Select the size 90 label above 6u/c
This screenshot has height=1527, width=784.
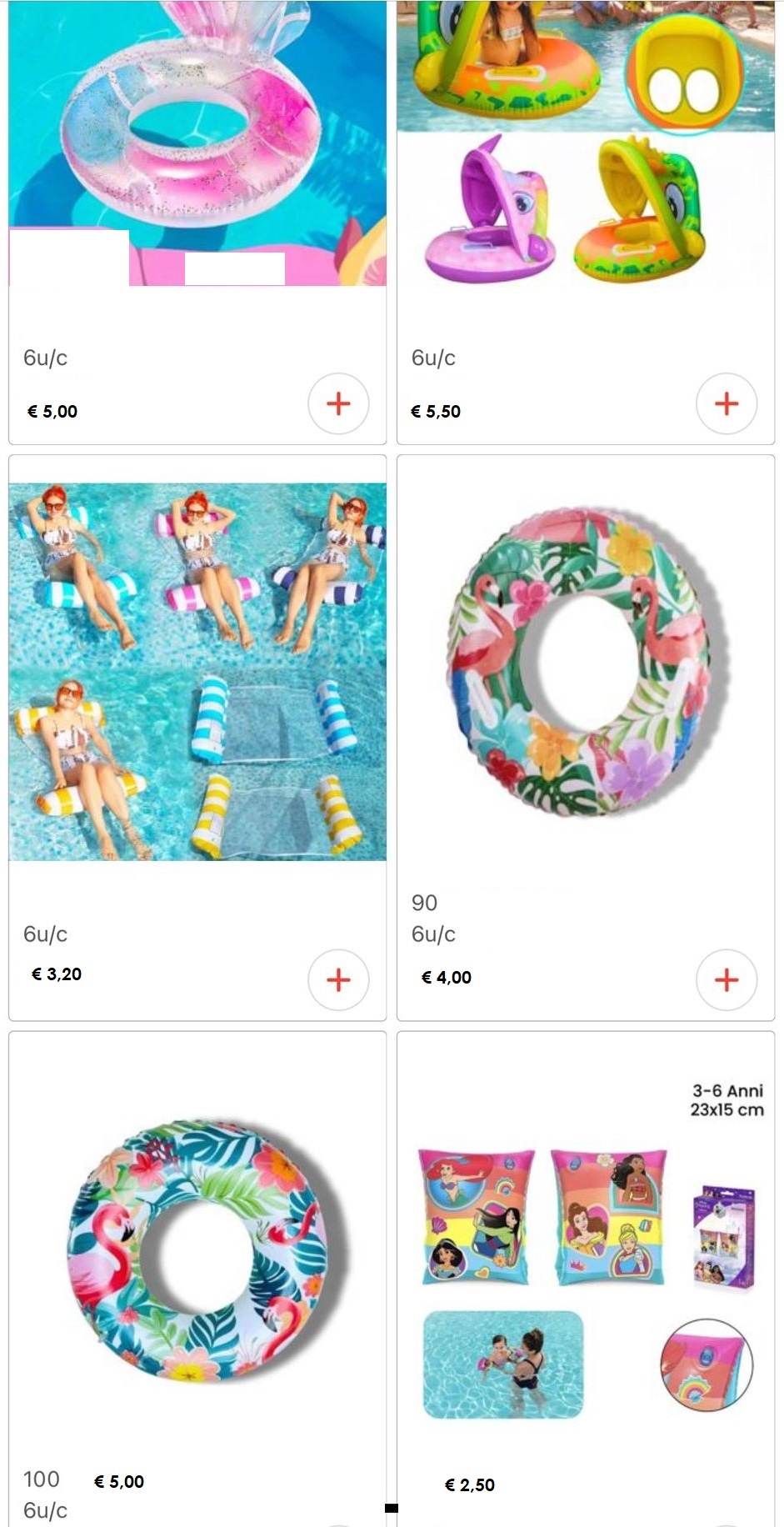pyautogui.click(x=424, y=903)
